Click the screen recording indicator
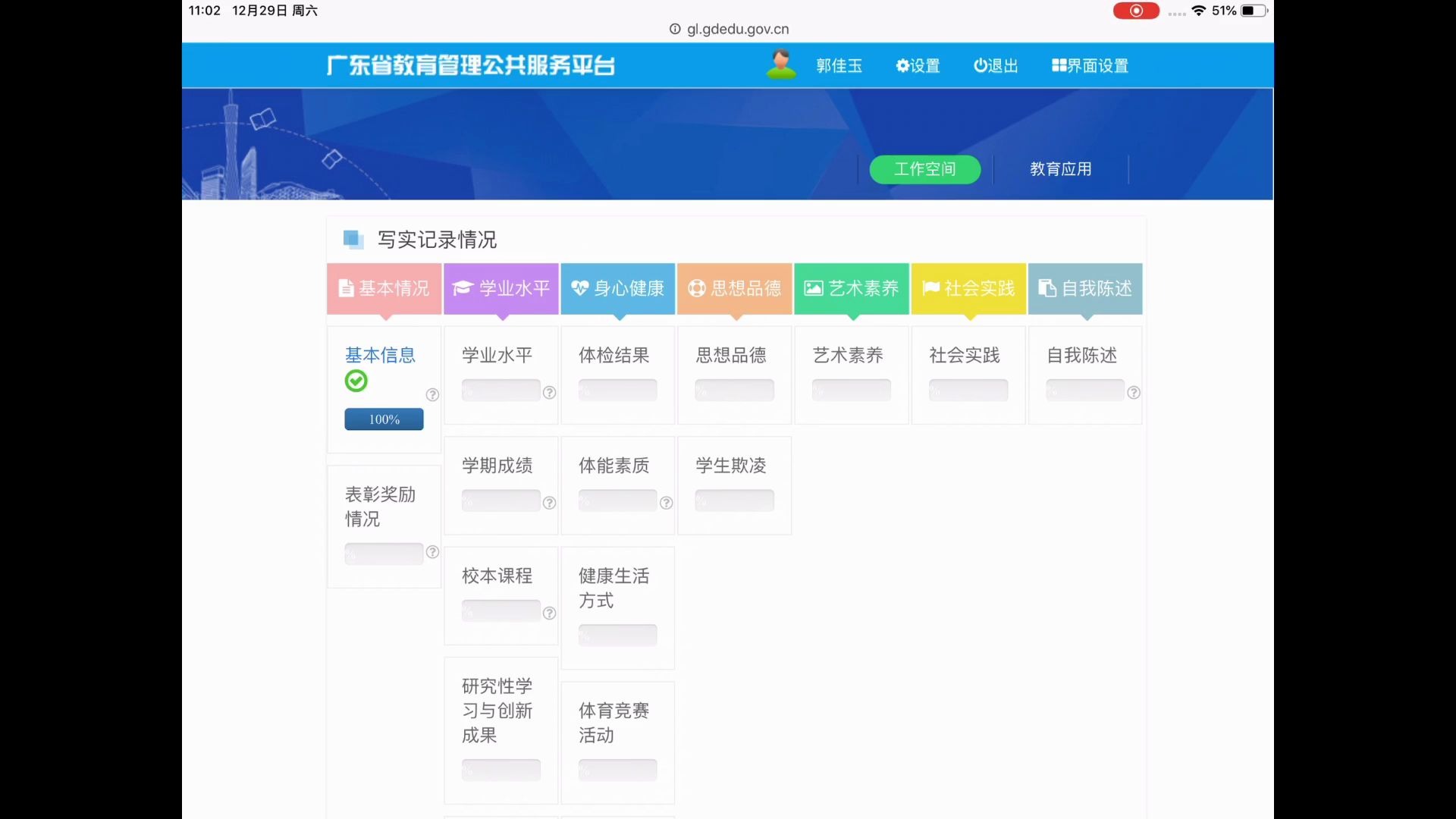Viewport: 1456px width, 819px height. 1135,11
